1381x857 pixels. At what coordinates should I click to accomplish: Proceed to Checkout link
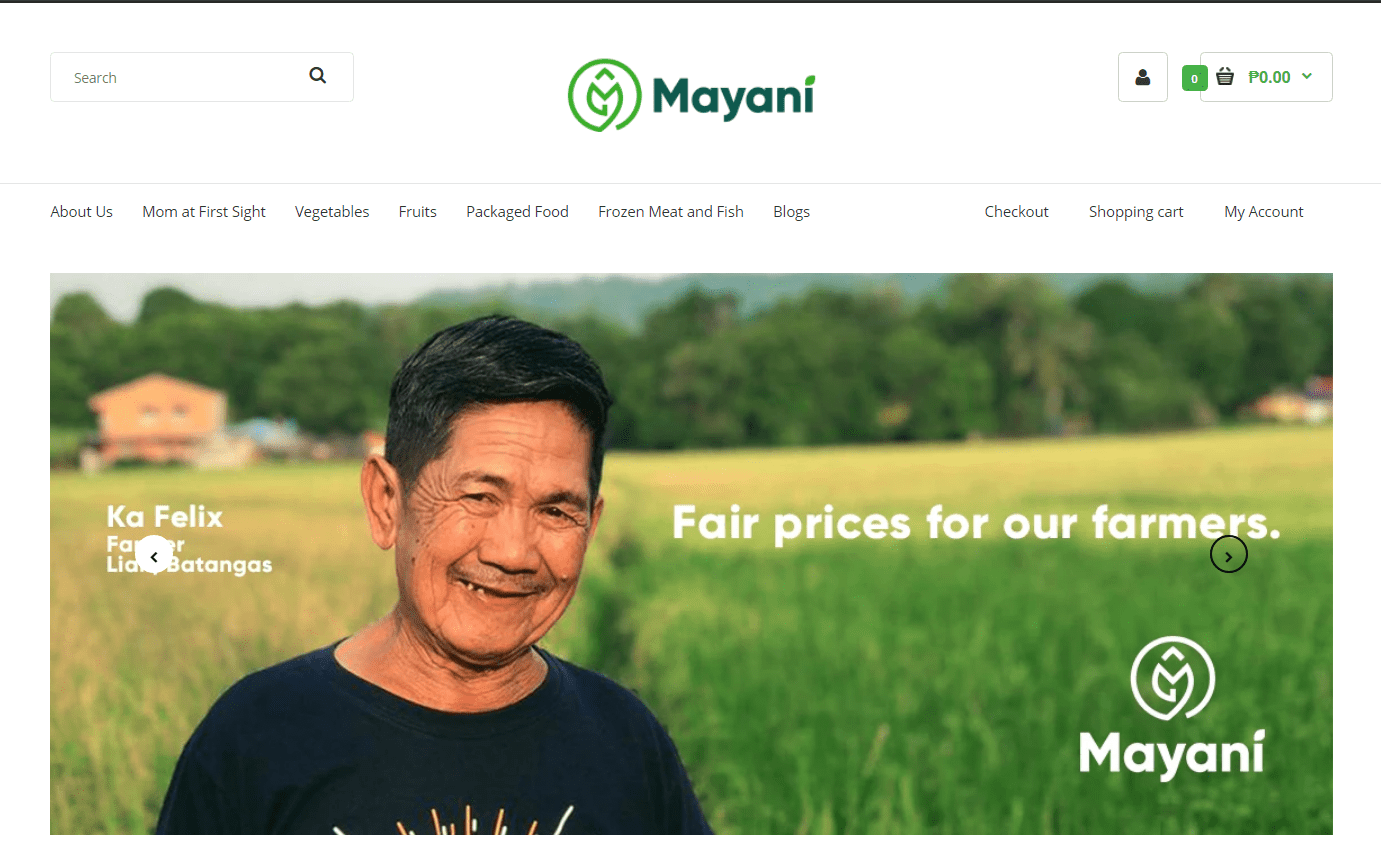pyautogui.click(x=1016, y=212)
